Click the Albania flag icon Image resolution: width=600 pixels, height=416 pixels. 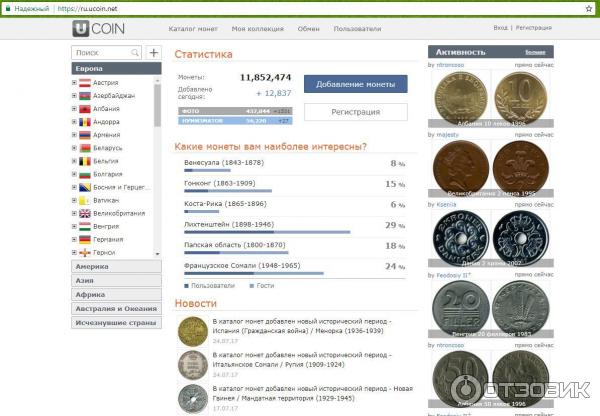tap(85, 108)
